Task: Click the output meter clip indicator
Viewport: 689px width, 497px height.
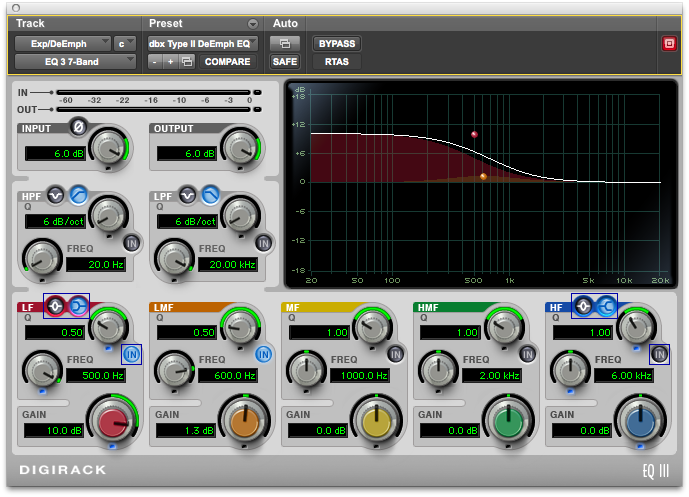Action: [257, 109]
